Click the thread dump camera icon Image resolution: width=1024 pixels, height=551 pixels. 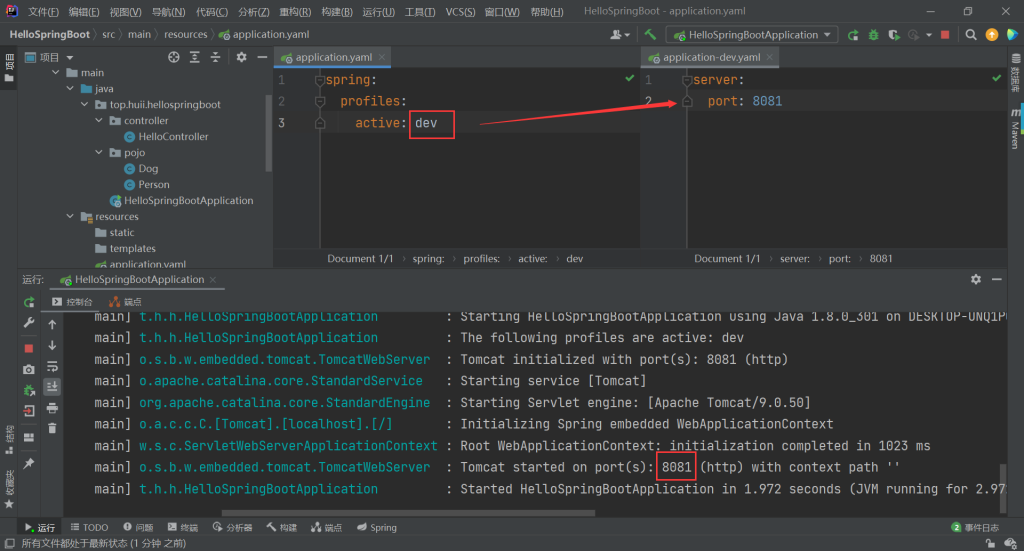(x=29, y=369)
